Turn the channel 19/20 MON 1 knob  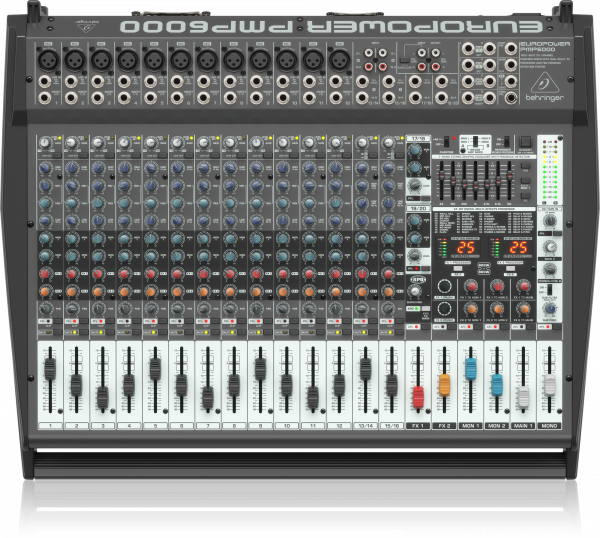coord(414,221)
